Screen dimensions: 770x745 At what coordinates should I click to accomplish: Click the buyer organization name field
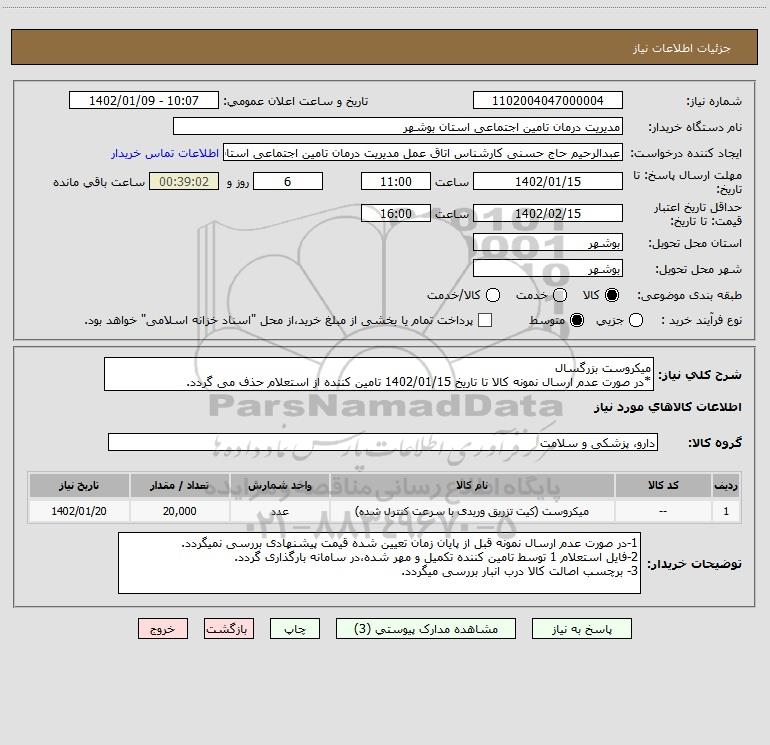(398, 127)
